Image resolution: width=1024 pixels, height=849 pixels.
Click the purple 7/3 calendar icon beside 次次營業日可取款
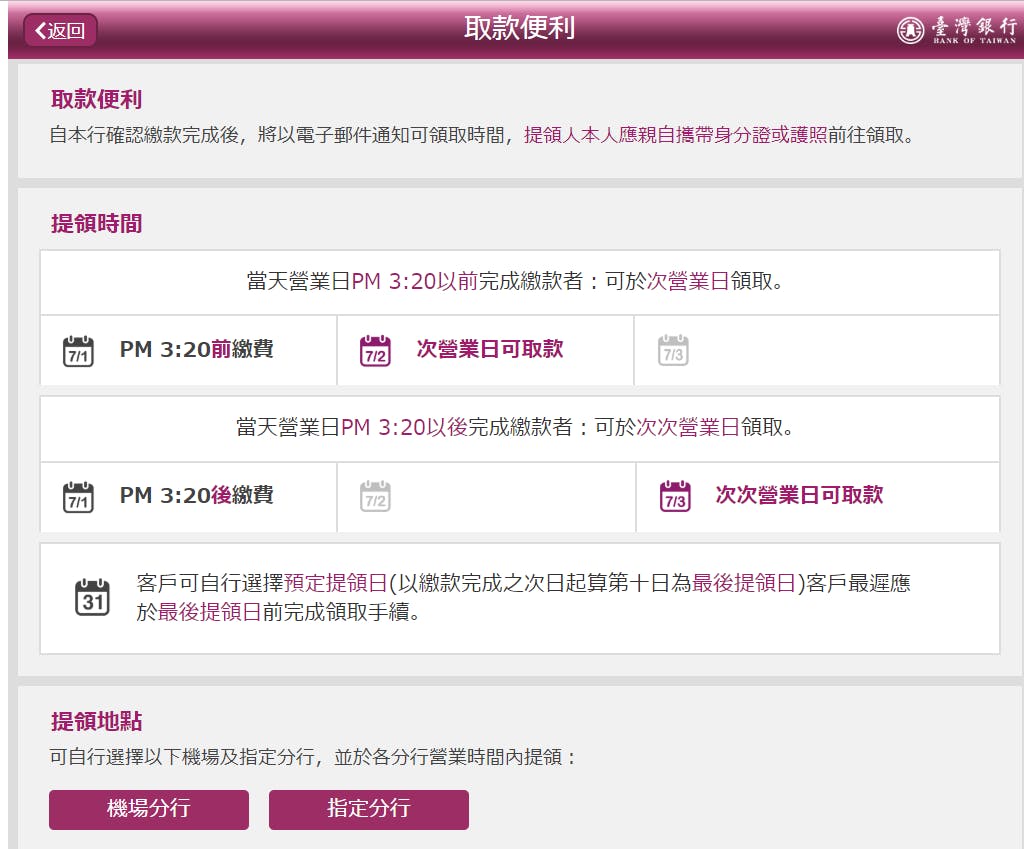pyautogui.click(x=675, y=497)
